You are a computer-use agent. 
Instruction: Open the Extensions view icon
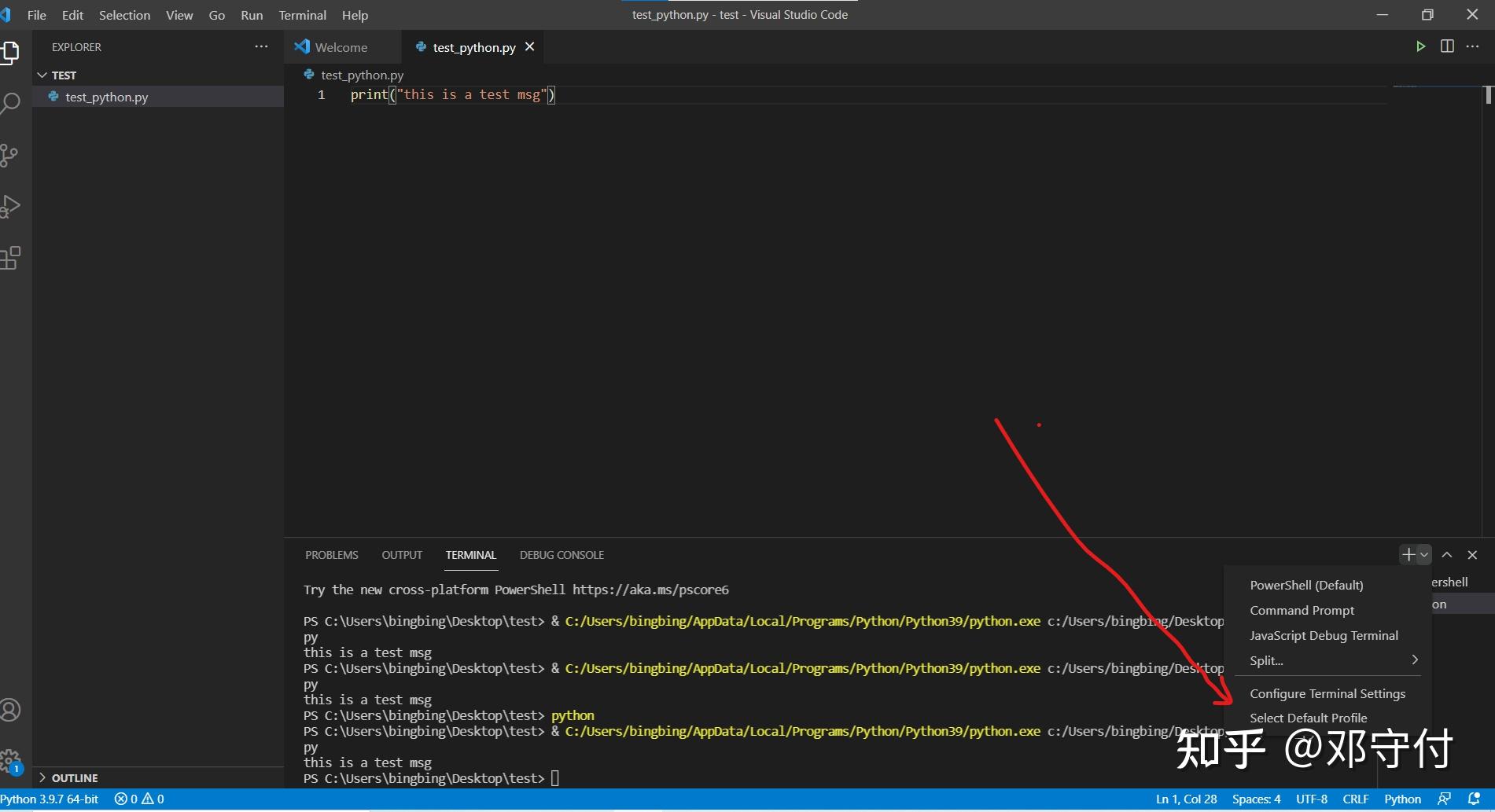click(10, 258)
